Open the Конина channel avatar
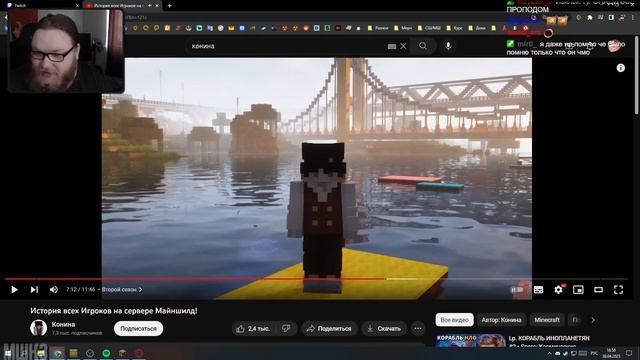The height and width of the screenshot is (360, 640). (38, 328)
